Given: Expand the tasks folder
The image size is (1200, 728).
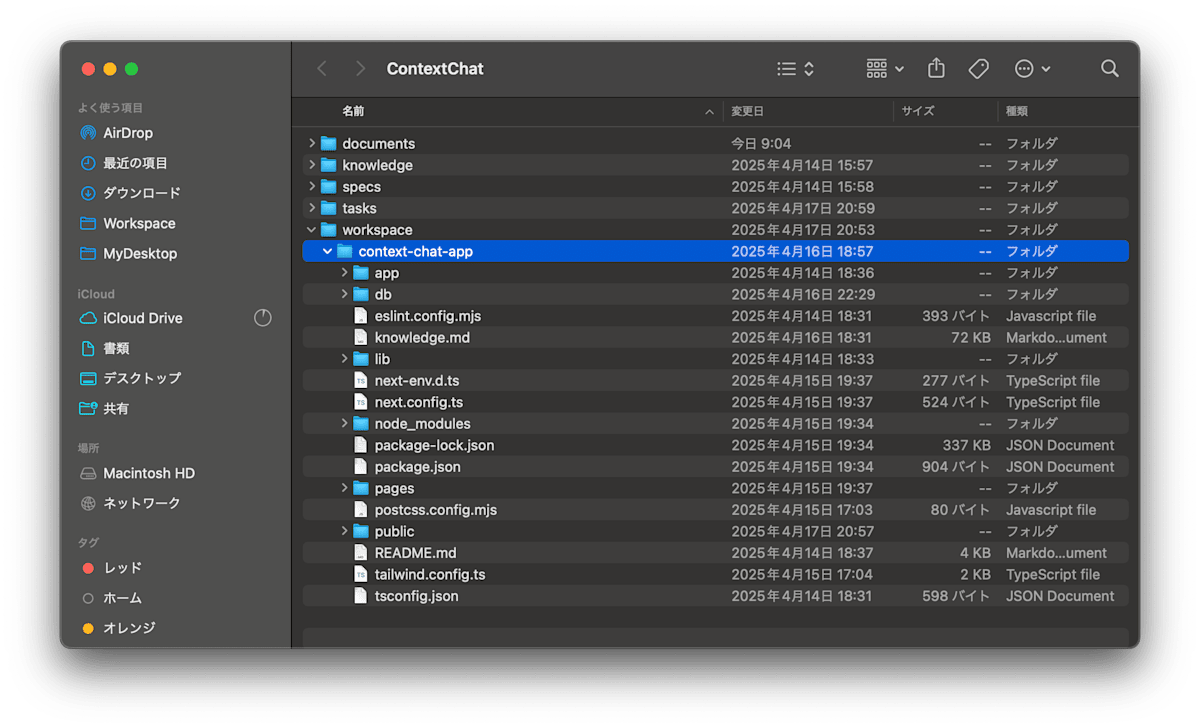Looking at the screenshot, I should [312, 208].
